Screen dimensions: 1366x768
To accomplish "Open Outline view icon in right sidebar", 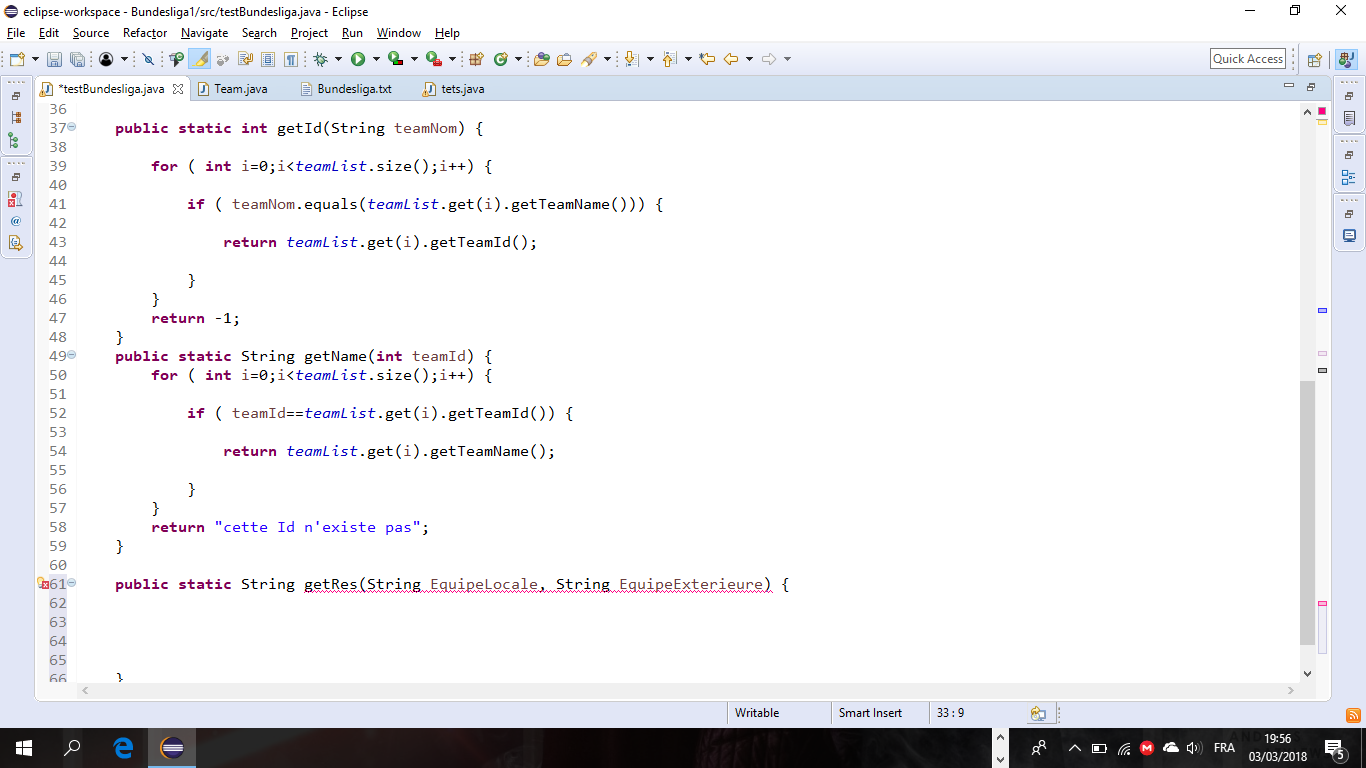I will [1349, 178].
